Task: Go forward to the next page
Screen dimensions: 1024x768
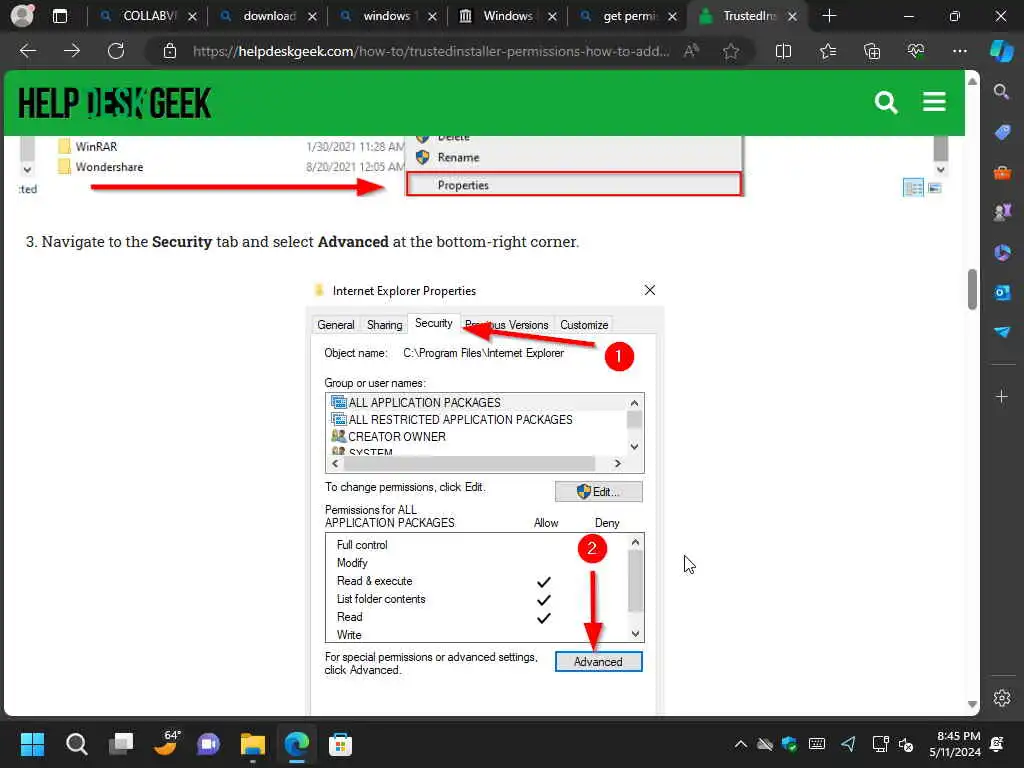Action: click(72, 51)
